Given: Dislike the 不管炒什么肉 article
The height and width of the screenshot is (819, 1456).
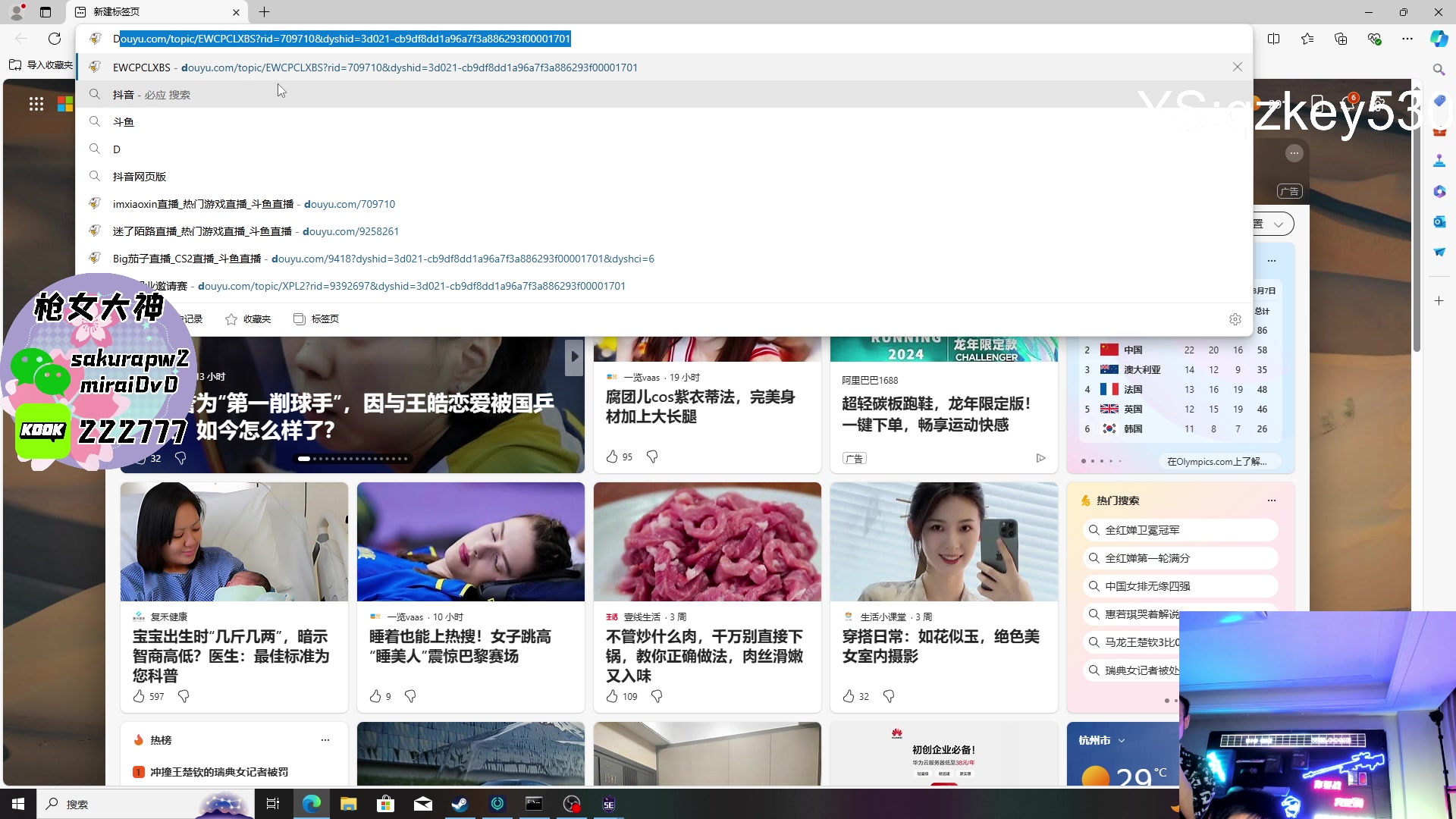Looking at the screenshot, I should [657, 696].
